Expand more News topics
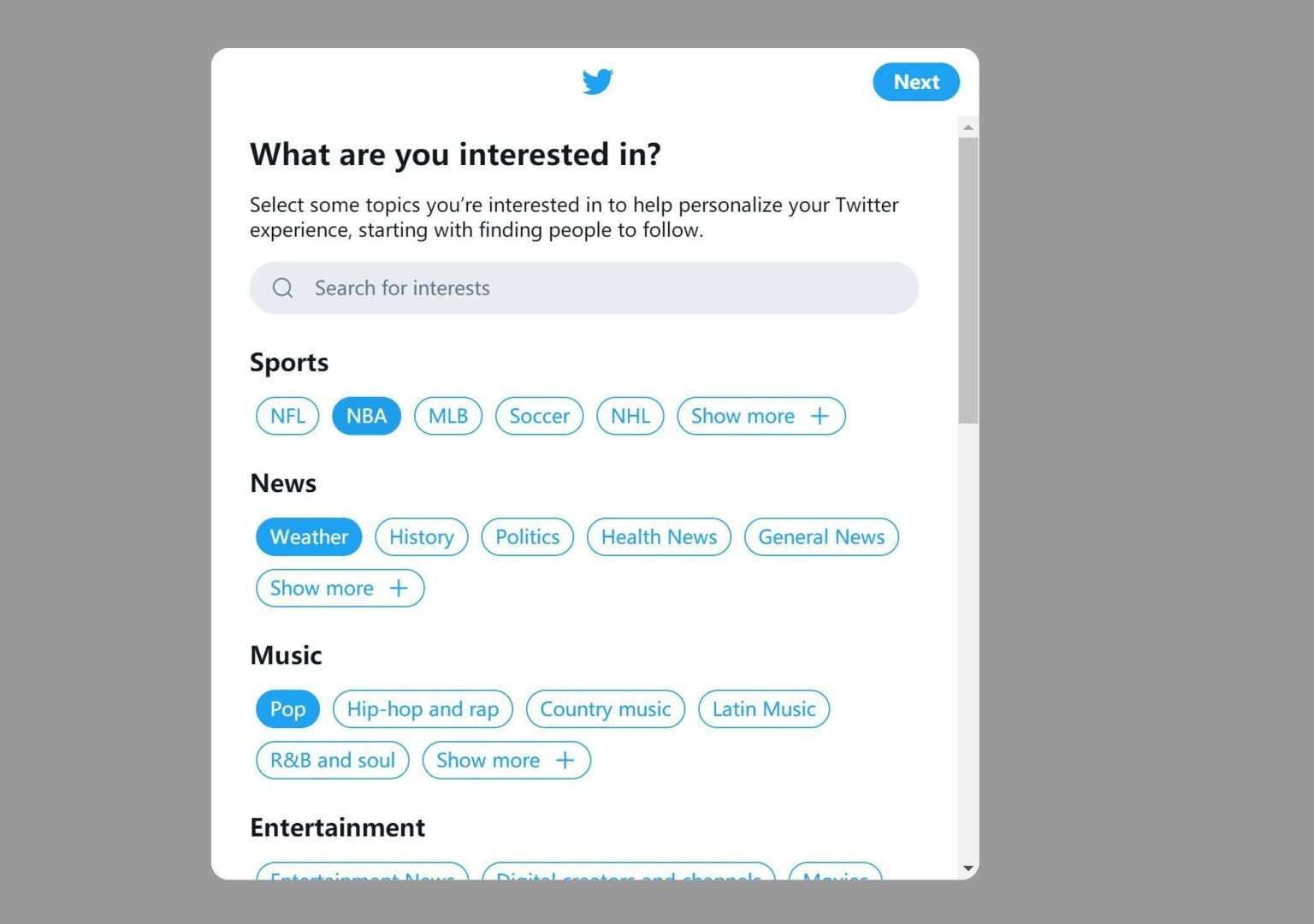 pyautogui.click(x=340, y=588)
